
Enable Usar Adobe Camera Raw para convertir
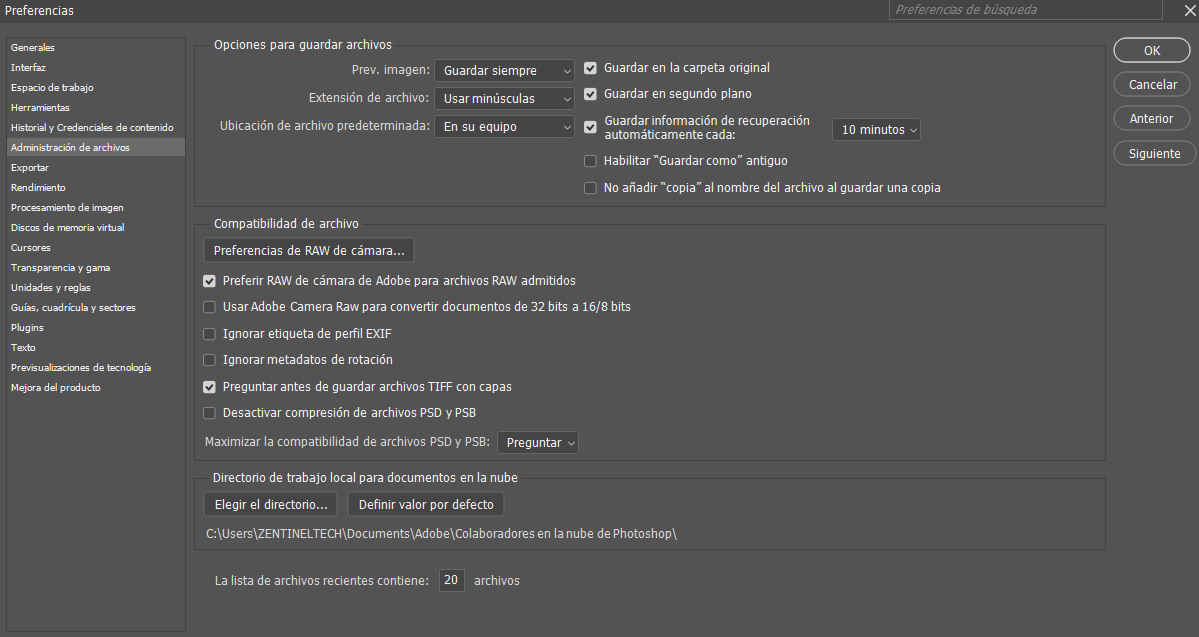point(210,307)
